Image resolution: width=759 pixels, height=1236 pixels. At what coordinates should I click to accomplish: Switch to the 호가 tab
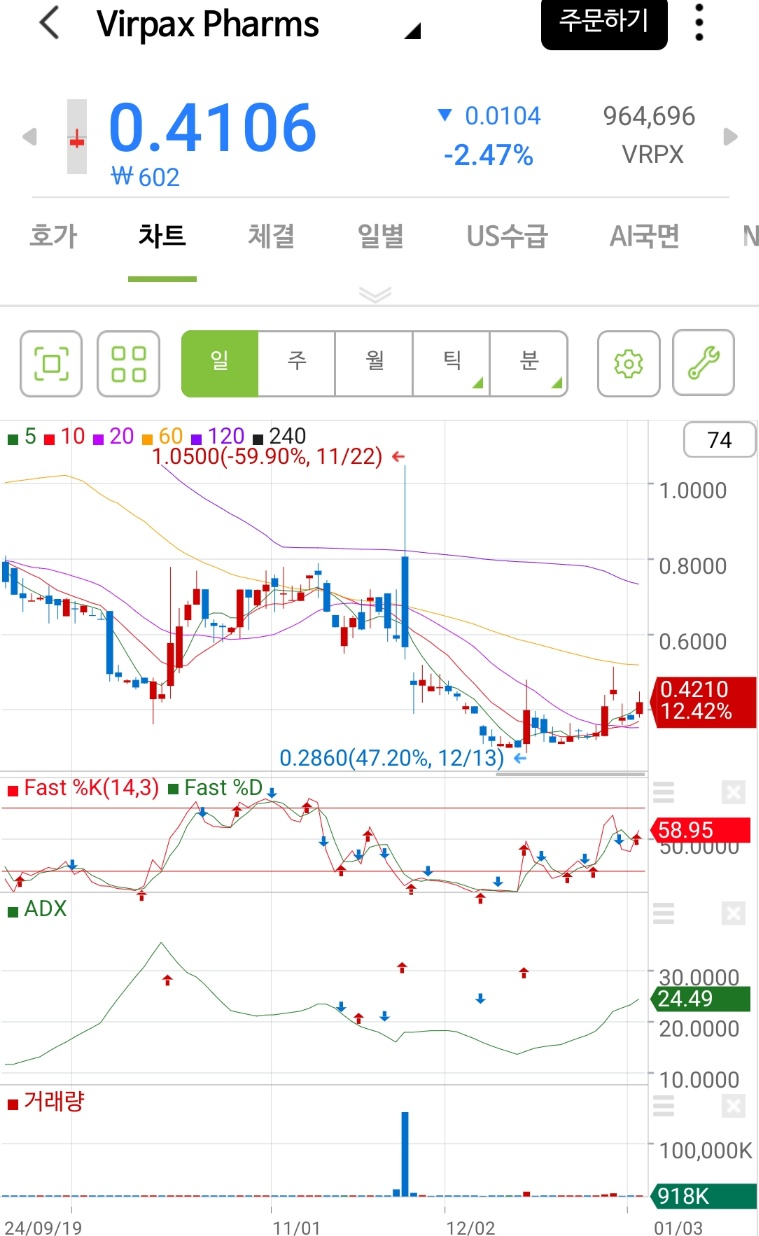[53, 237]
